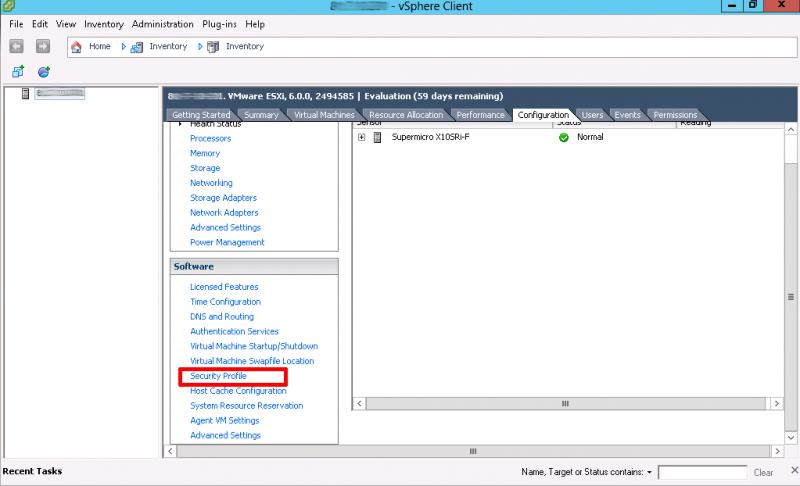Viewport: 800px width, 486px height.
Task: Click the first Inventory breadcrumb icon
Action: pyautogui.click(x=136, y=47)
